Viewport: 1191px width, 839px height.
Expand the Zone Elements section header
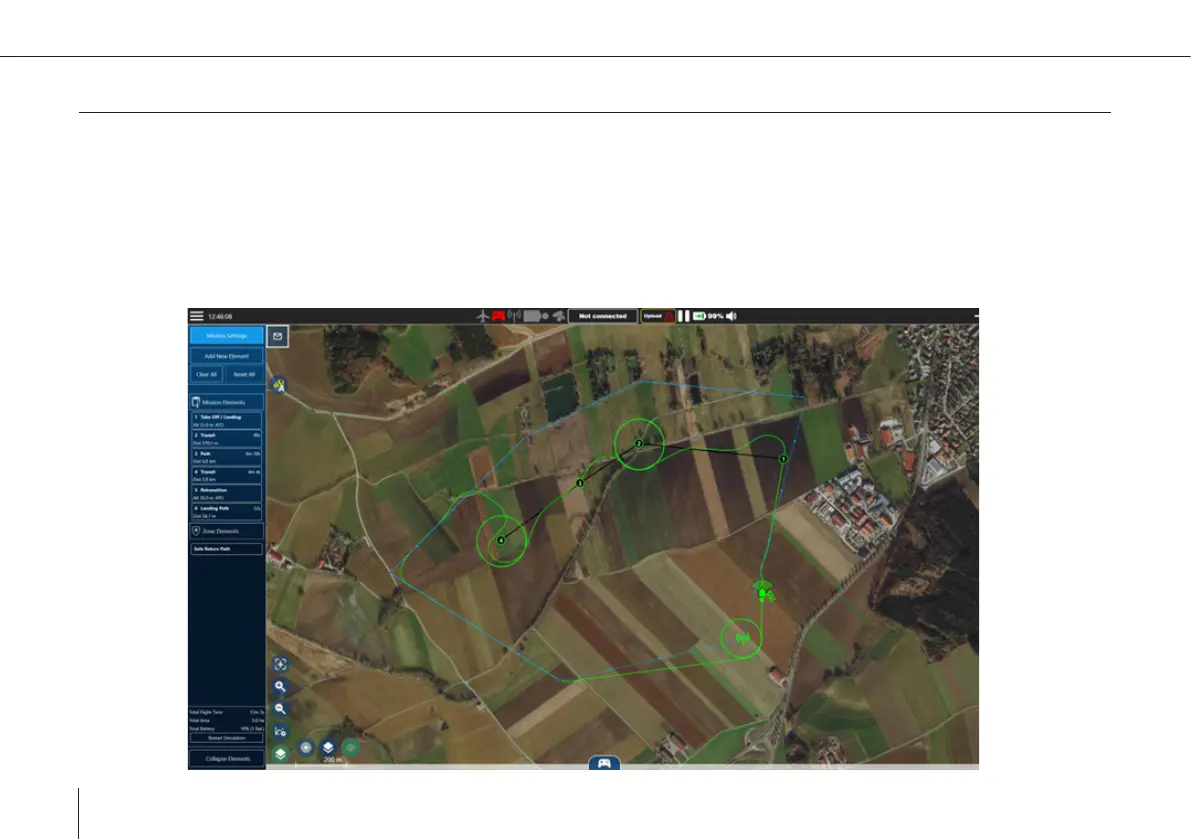(226, 531)
